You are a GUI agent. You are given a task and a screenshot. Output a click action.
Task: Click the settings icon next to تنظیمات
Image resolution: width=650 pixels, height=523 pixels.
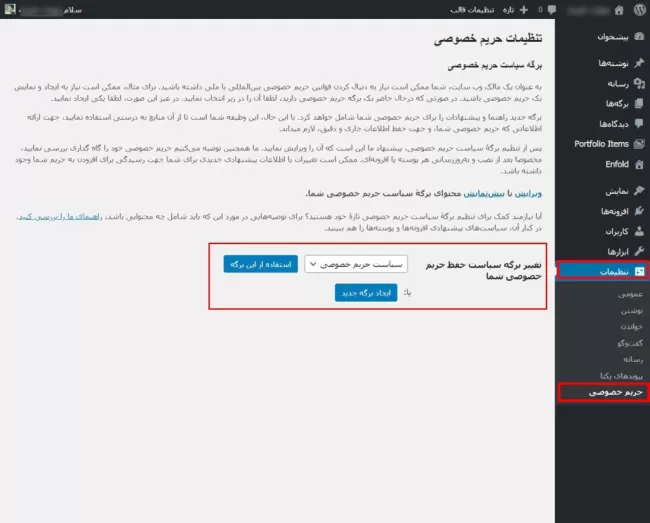click(639, 271)
